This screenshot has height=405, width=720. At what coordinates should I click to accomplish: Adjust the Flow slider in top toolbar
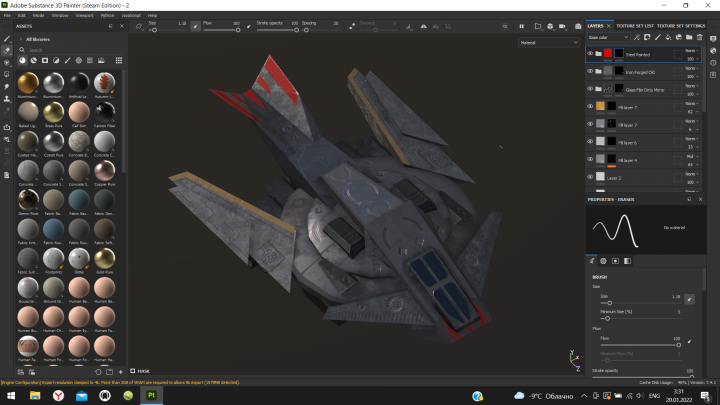click(222, 30)
